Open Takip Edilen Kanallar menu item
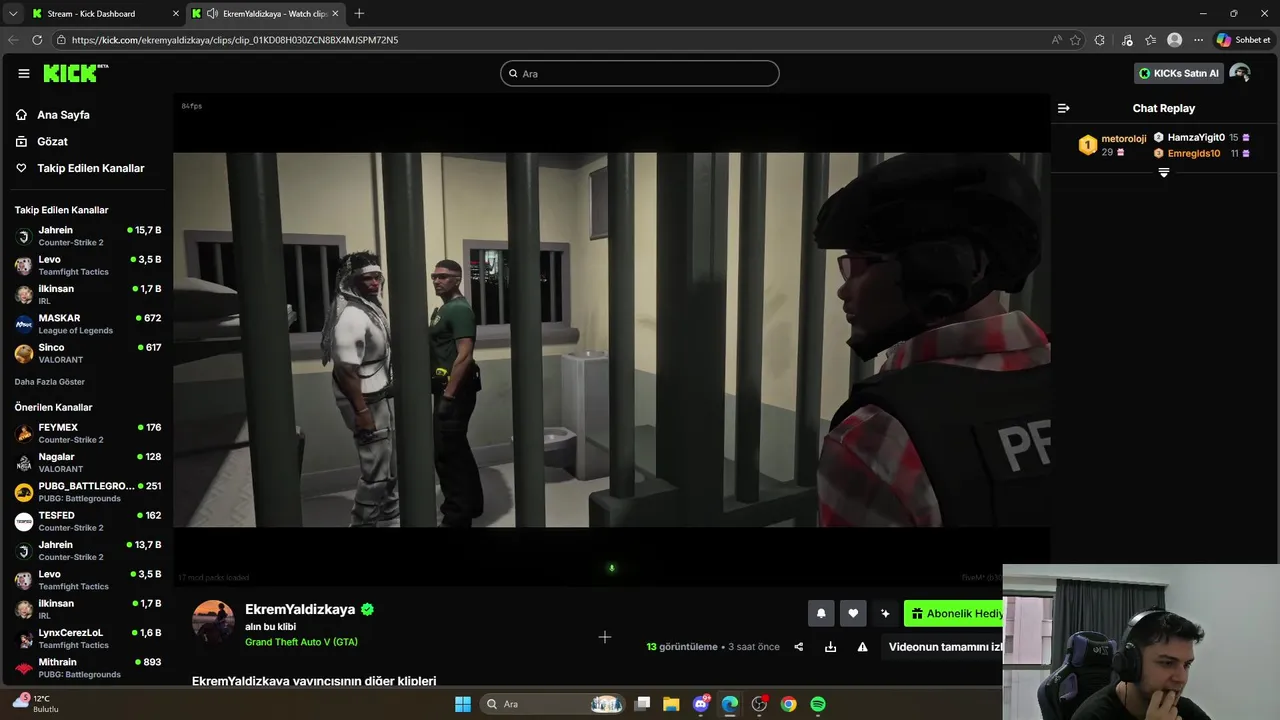Screen dimensions: 1280x720 coord(91,168)
